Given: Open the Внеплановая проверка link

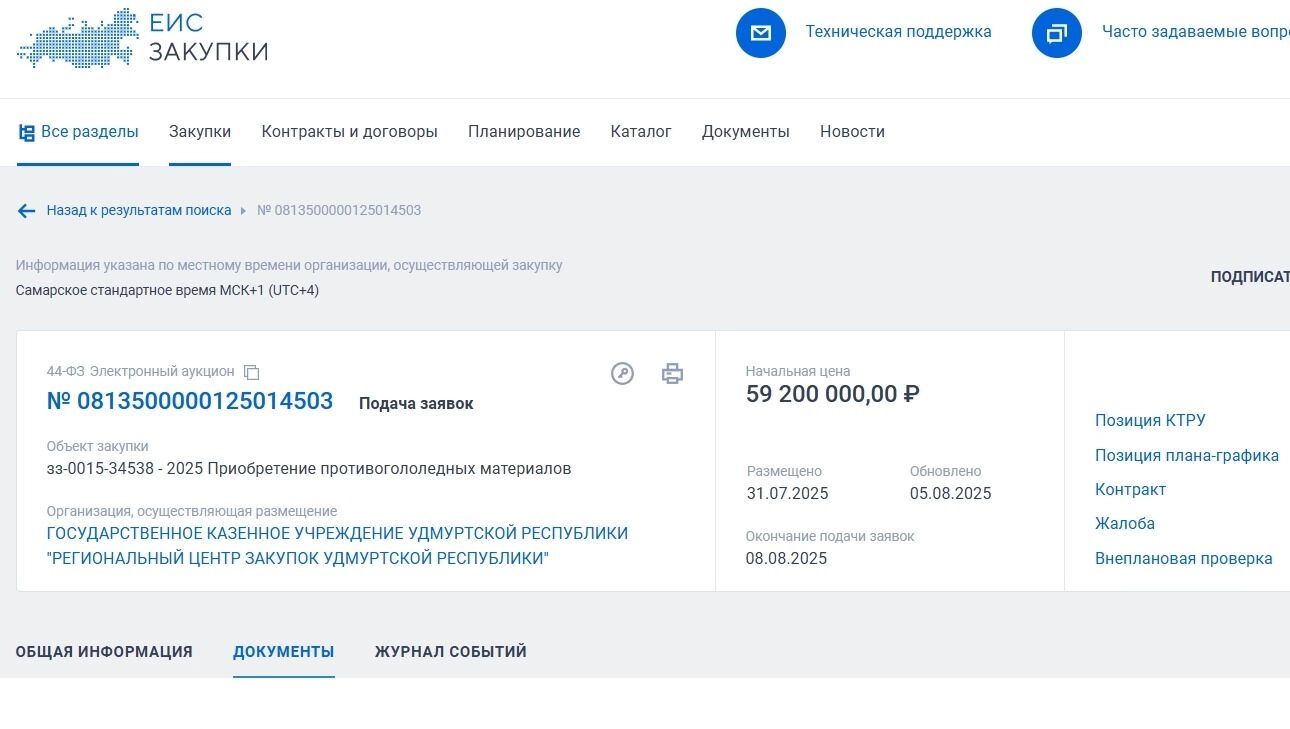Looking at the screenshot, I should point(1183,559).
